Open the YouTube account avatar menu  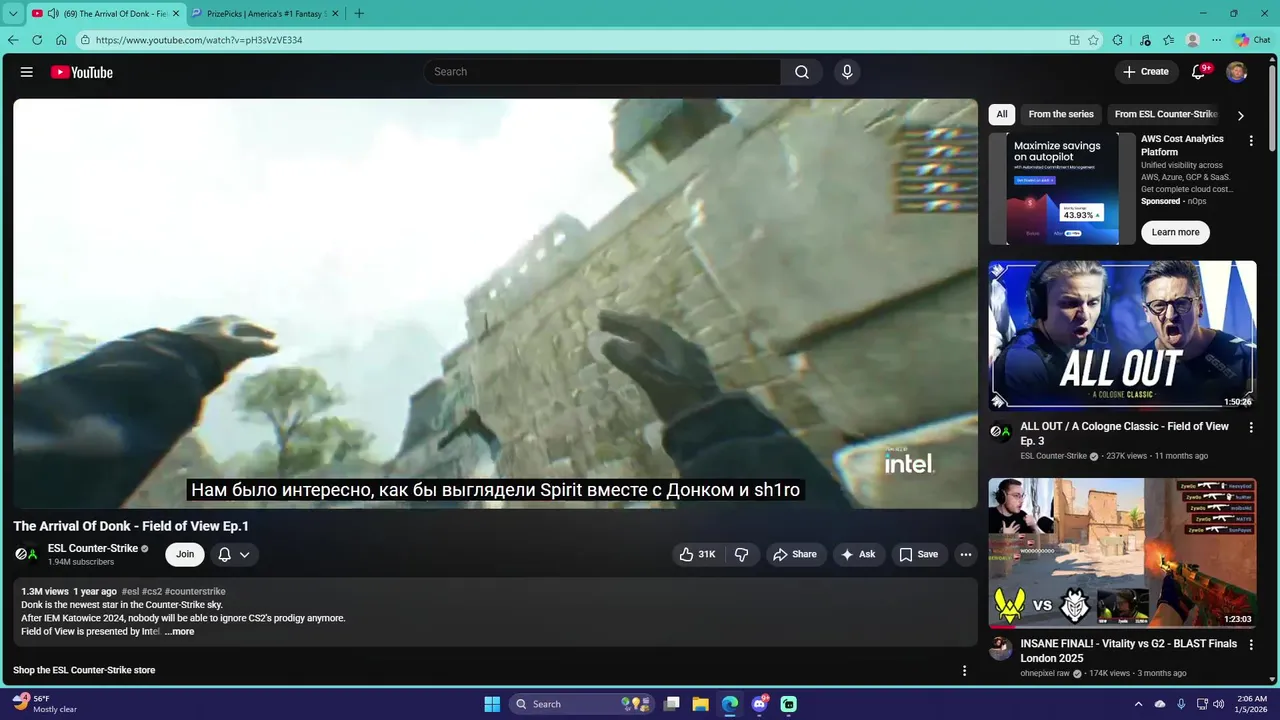click(1237, 72)
